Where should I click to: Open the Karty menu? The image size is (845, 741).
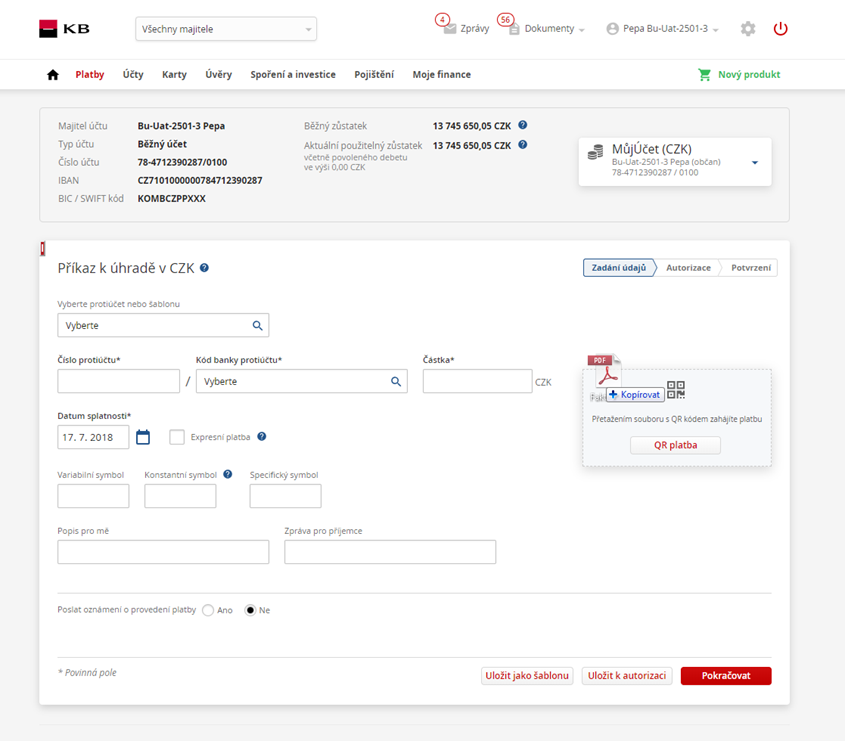175,74
